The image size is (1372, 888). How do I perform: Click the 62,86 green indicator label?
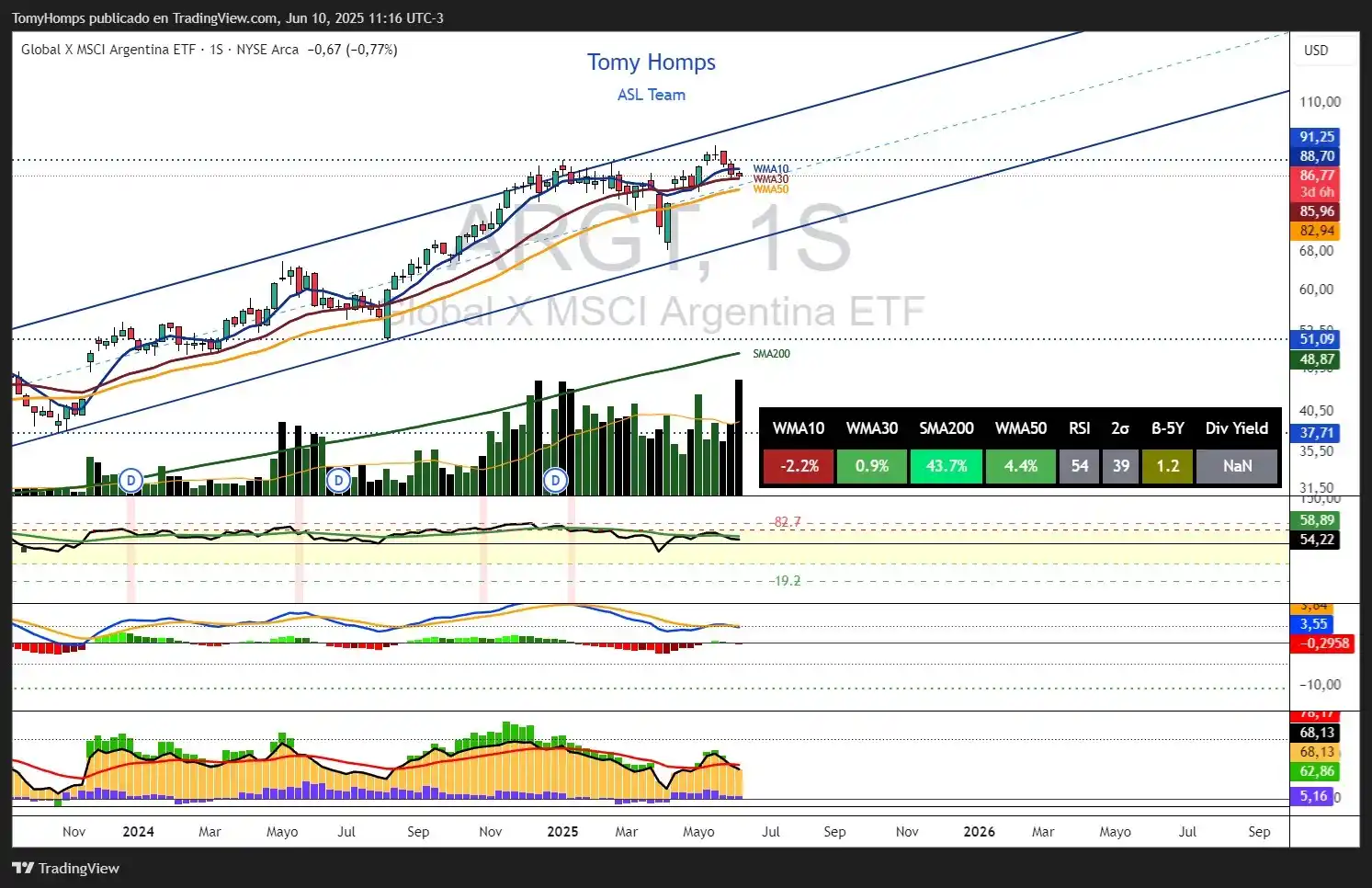point(1316,771)
